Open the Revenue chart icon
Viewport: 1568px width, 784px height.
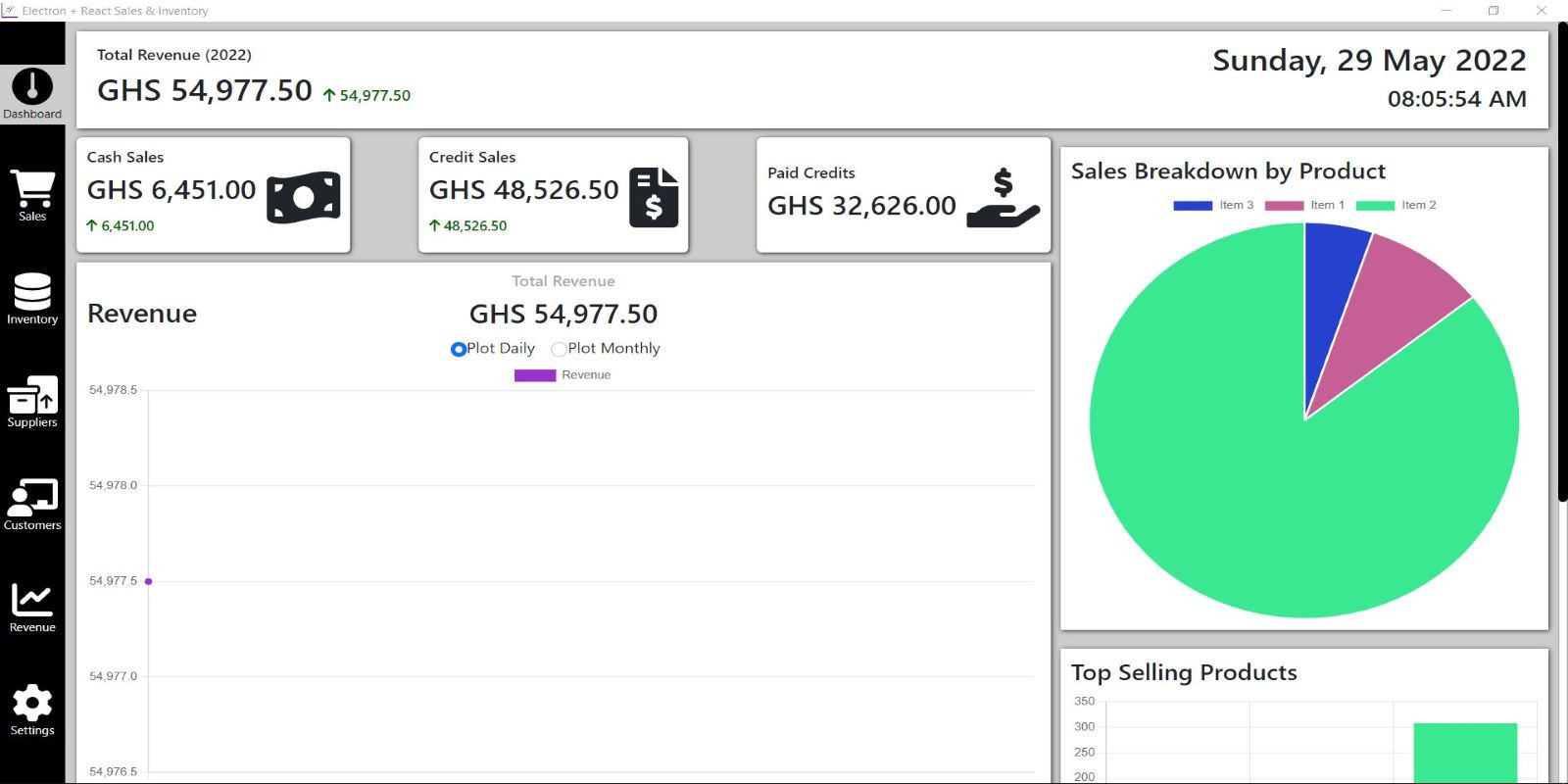click(x=32, y=601)
